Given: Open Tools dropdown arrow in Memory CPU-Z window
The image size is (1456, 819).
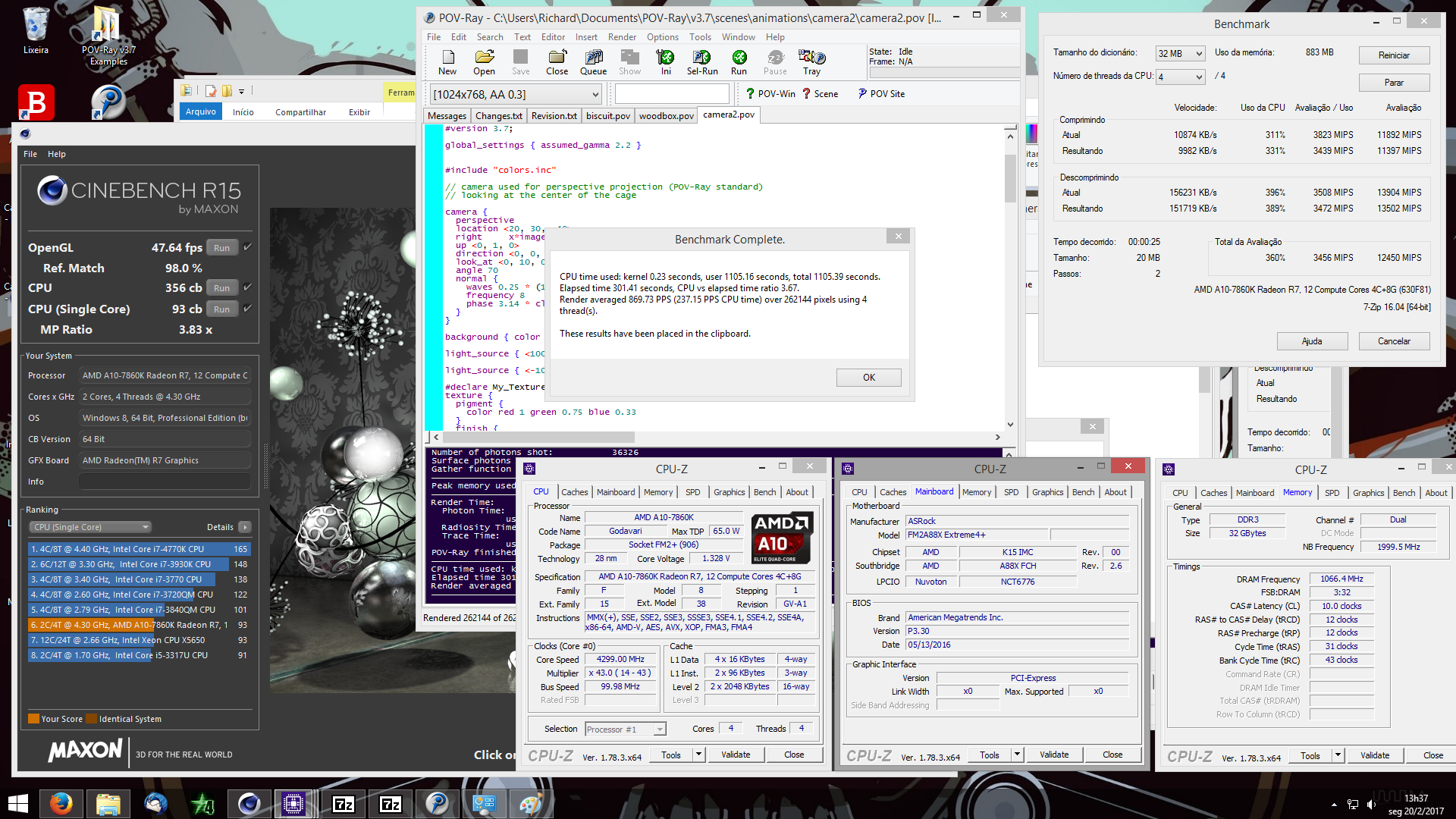Looking at the screenshot, I should pos(1338,755).
